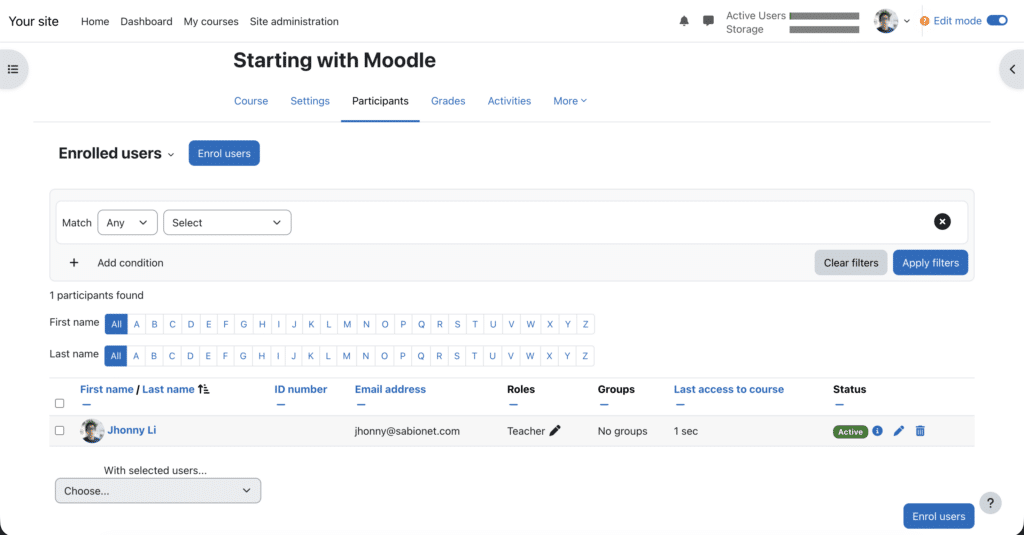
Task: Open the filter Select dropdown
Action: [x=227, y=222]
